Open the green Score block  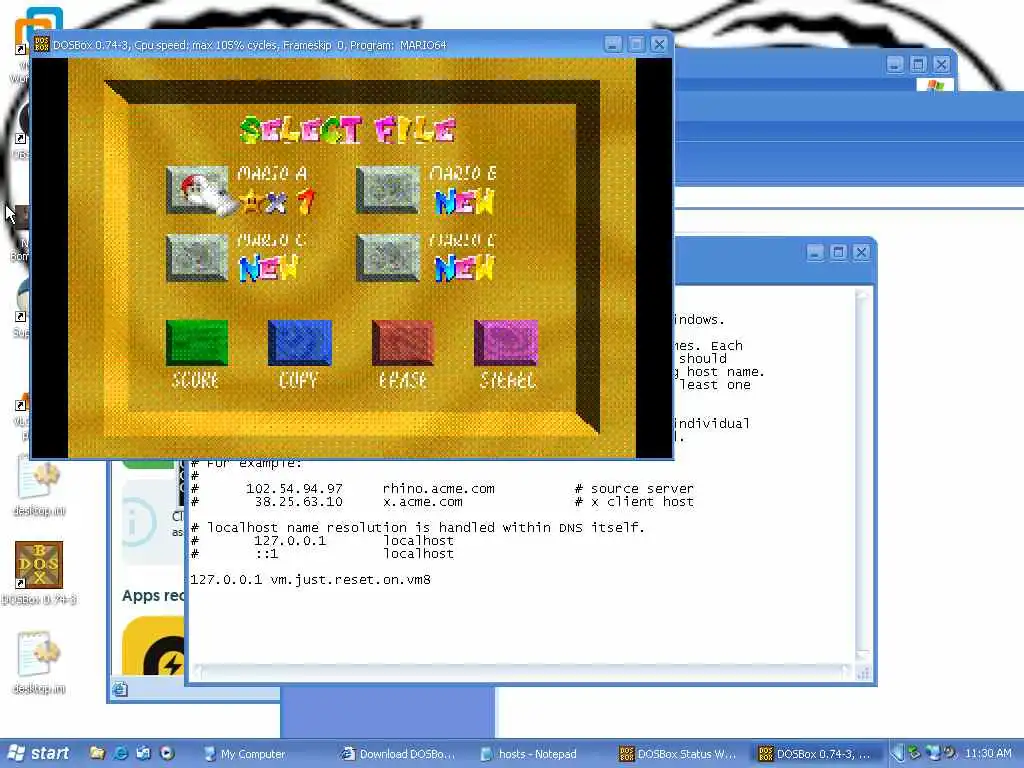click(x=197, y=342)
